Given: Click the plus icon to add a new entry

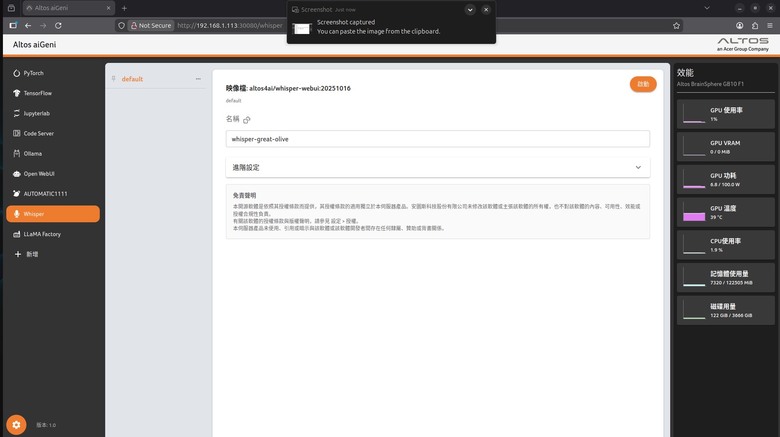Looking at the screenshot, I should [18, 254].
